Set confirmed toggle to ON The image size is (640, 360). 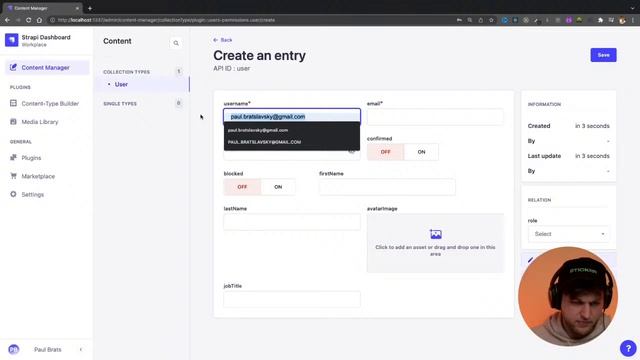(x=421, y=152)
